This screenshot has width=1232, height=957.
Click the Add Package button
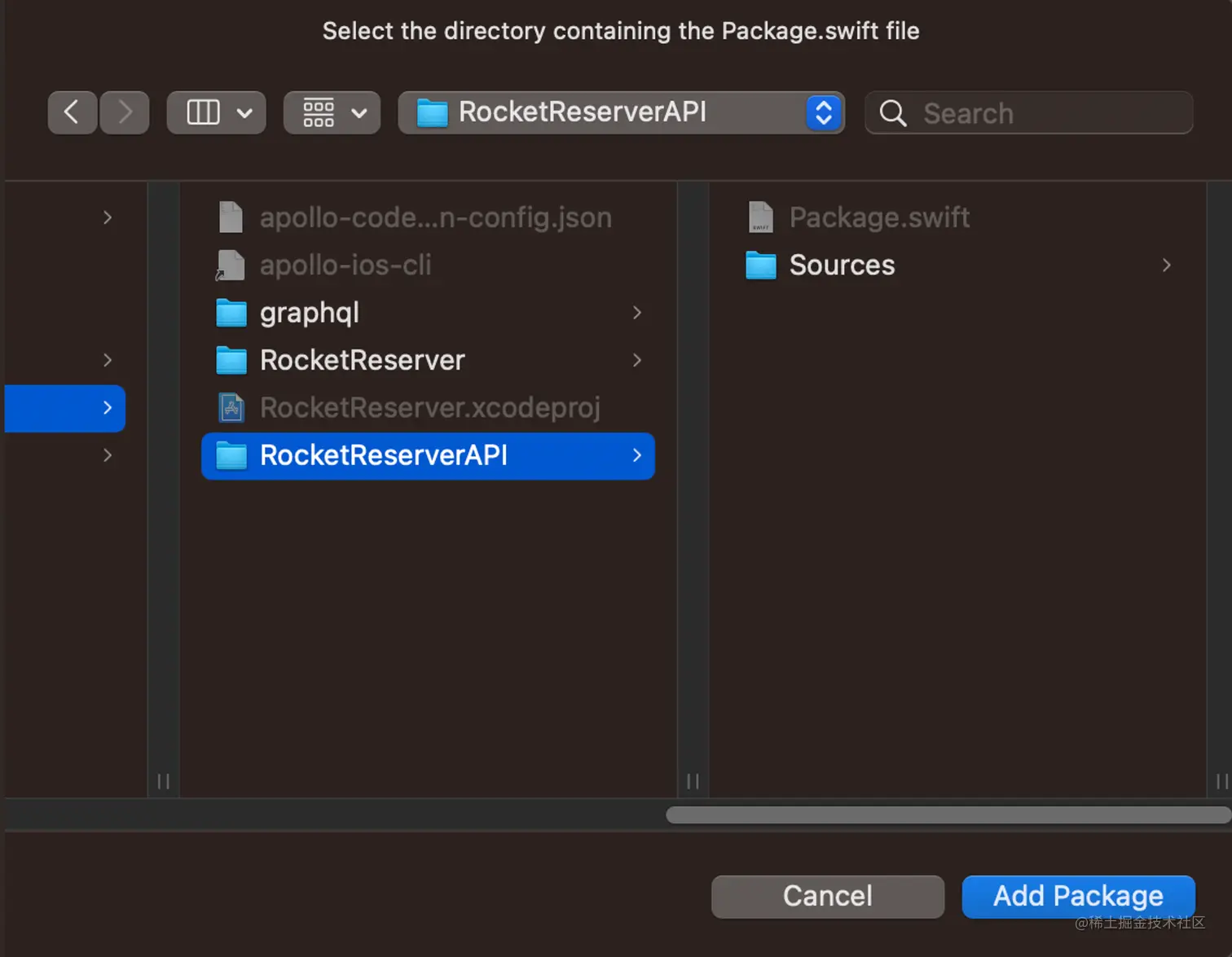(1077, 896)
